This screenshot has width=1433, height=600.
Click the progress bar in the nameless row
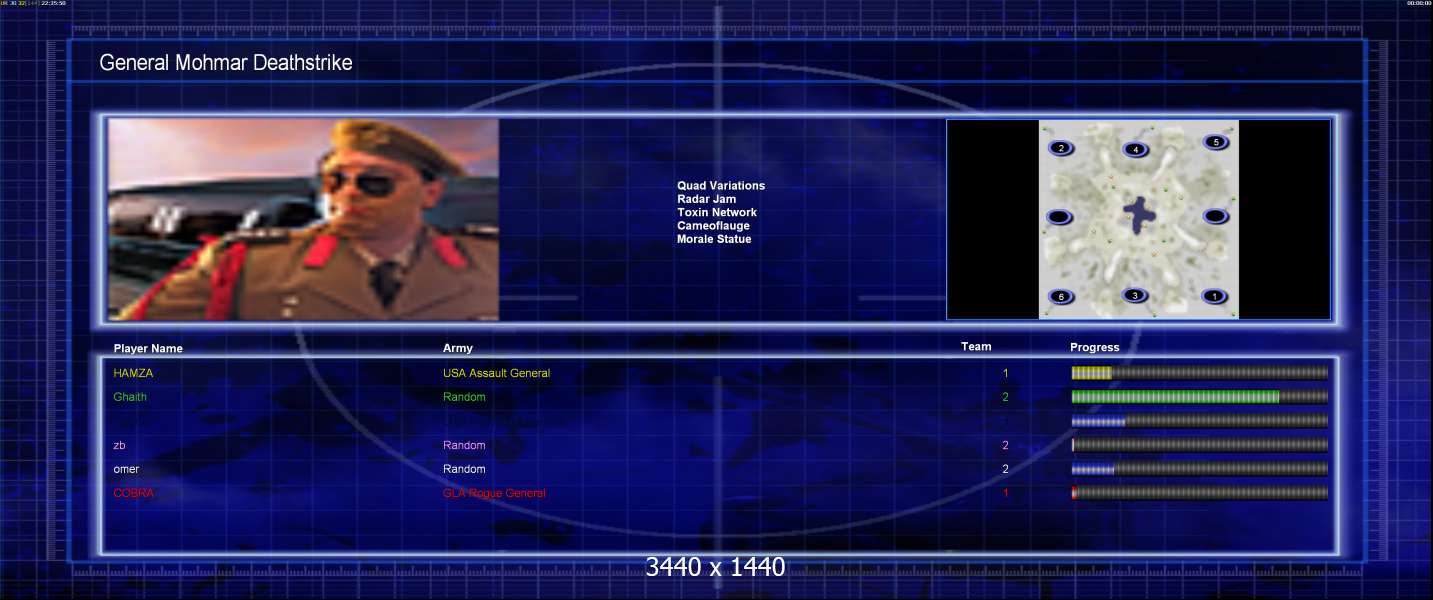tap(1200, 421)
